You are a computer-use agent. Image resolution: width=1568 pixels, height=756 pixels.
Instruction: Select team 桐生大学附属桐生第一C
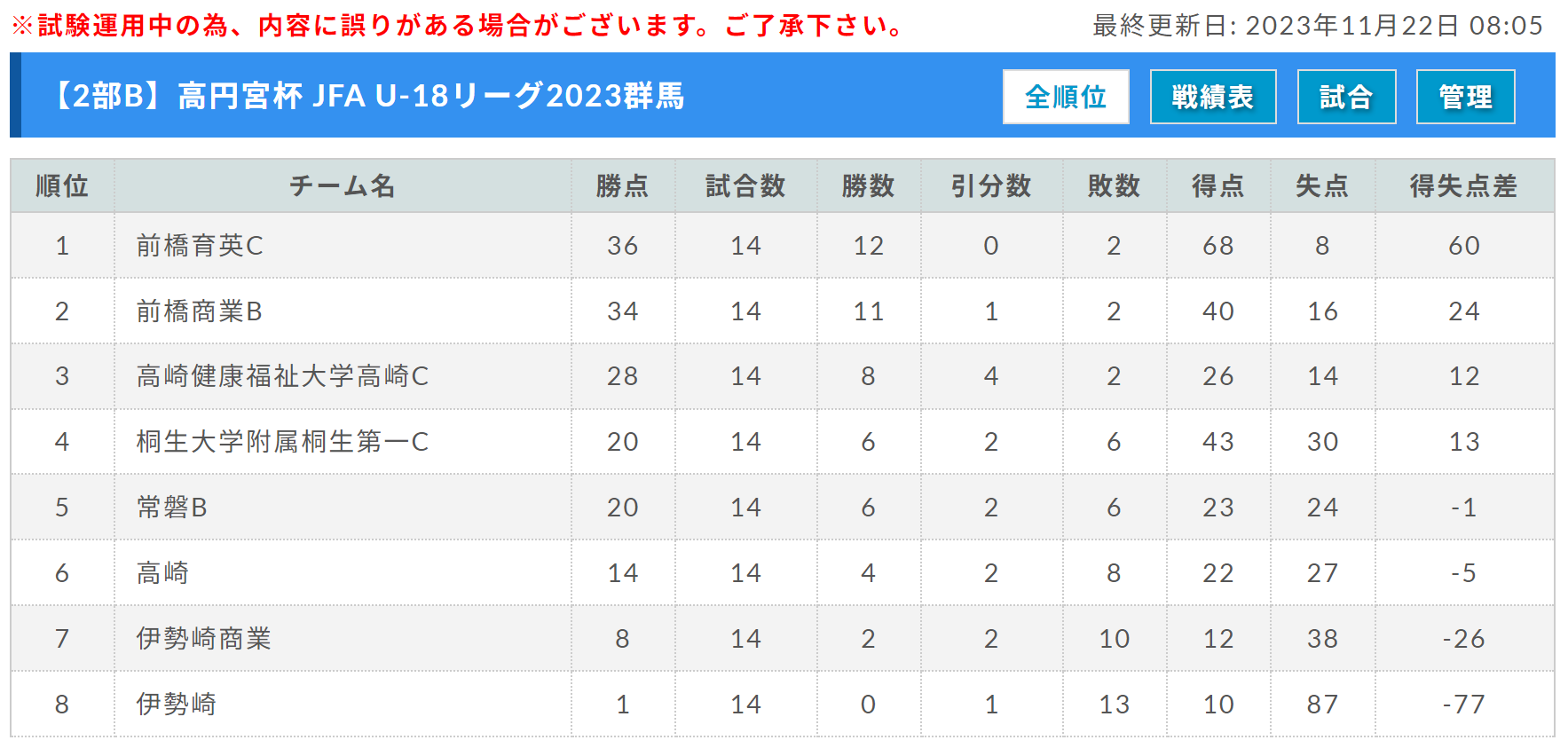pyautogui.click(x=282, y=442)
